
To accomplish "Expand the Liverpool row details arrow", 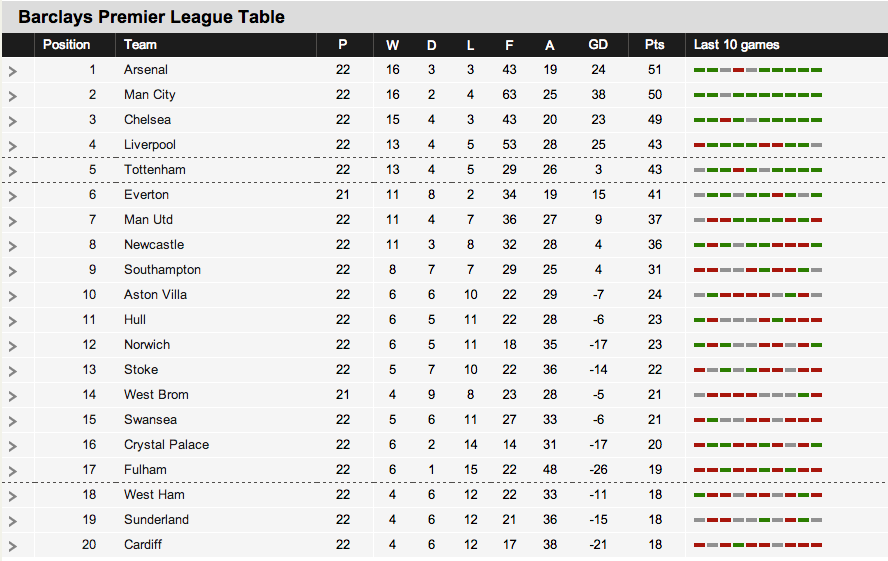I will click(13, 146).
